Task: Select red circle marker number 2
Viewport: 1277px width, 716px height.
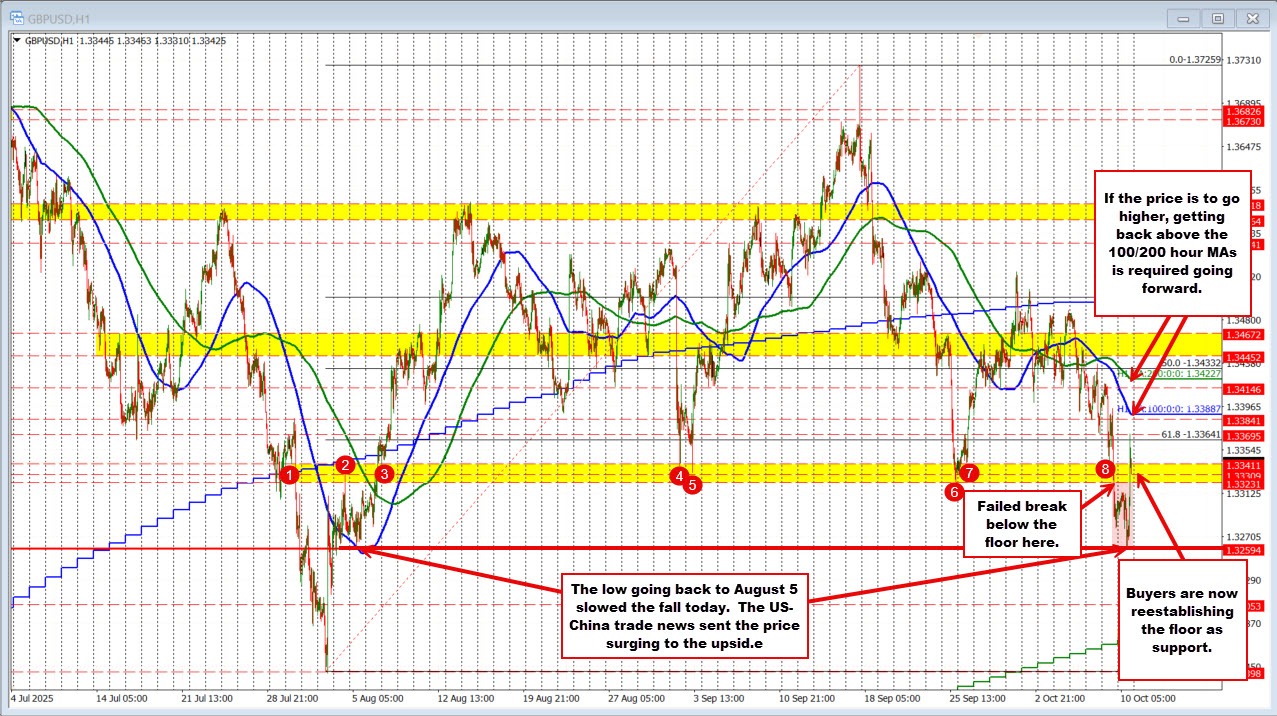Action: point(345,464)
